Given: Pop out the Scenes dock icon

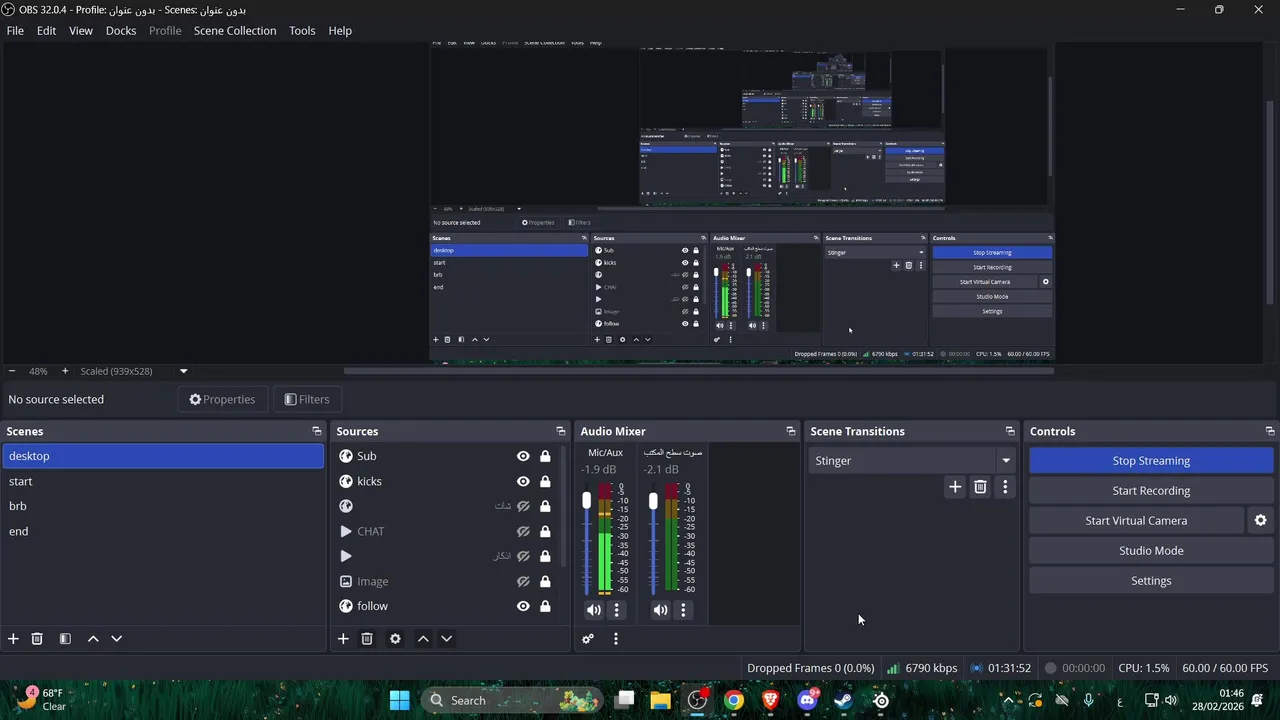Looking at the screenshot, I should click(317, 431).
